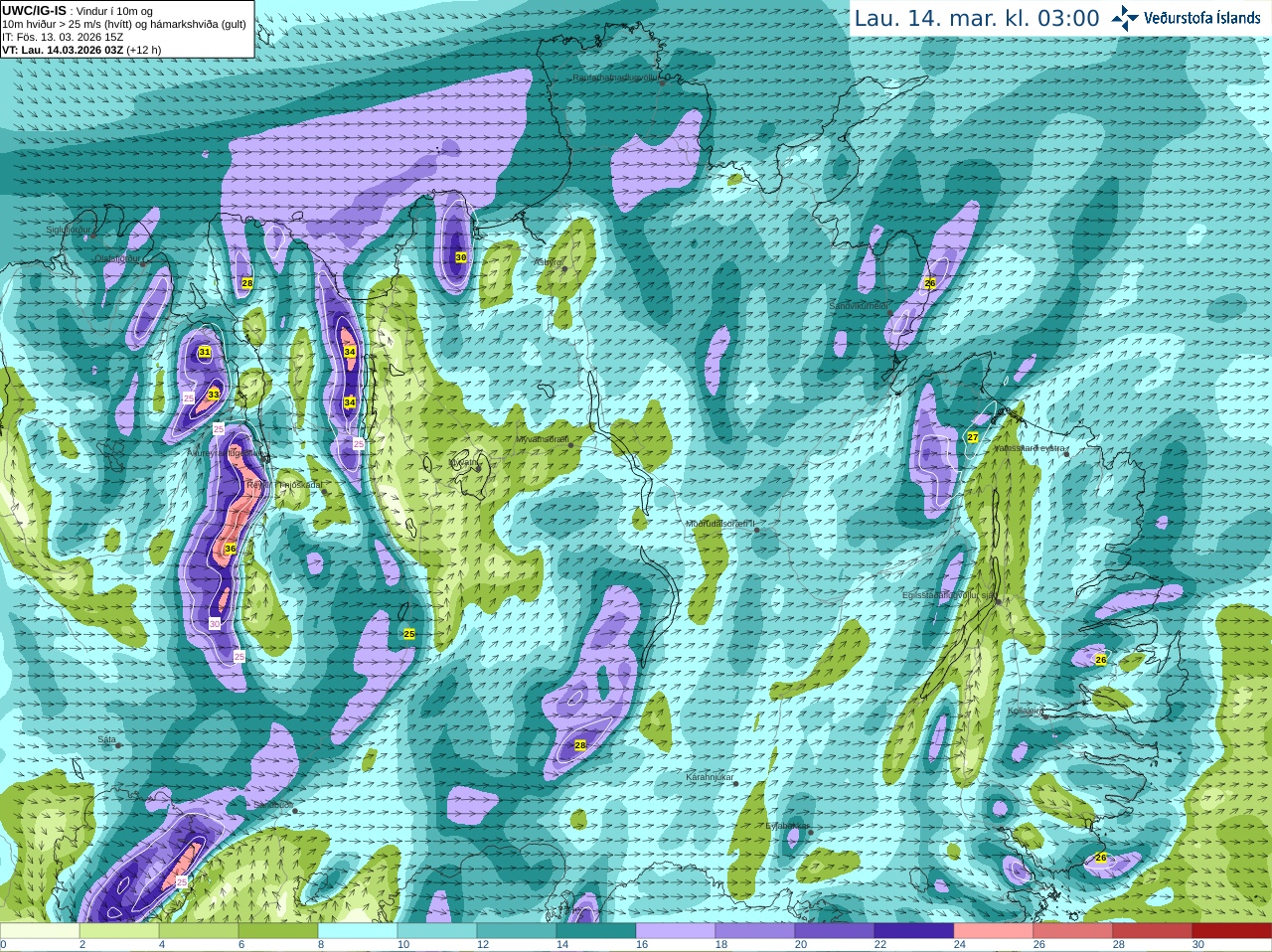Click the Mývatnsöræfi station label

click(x=542, y=439)
